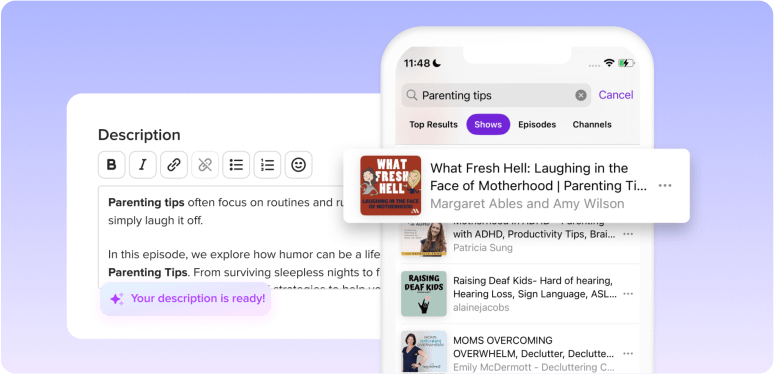Insert a link with the link icon
The height and width of the screenshot is (374, 774).
point(174,165)
